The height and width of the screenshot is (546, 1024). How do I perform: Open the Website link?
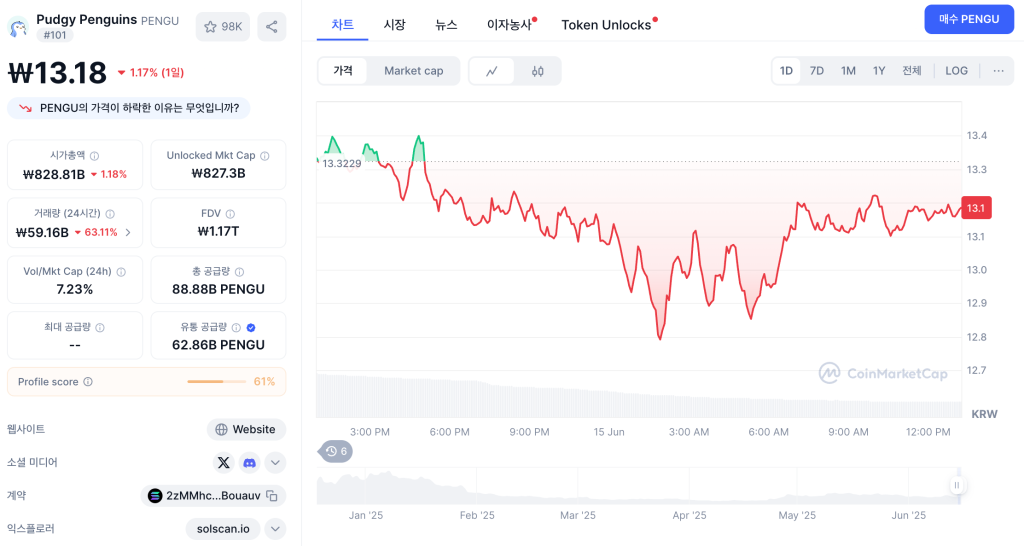tap(246, 429)
